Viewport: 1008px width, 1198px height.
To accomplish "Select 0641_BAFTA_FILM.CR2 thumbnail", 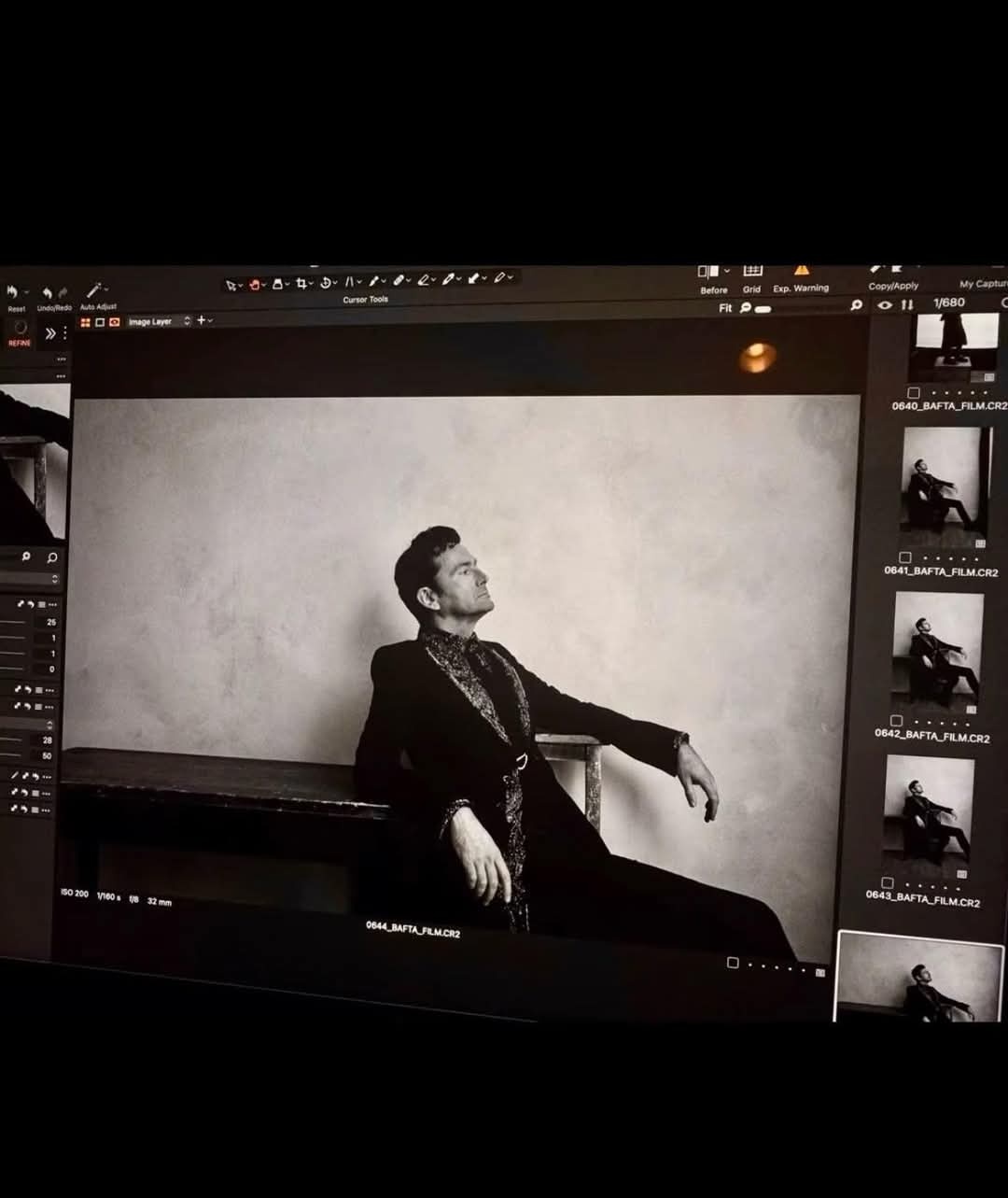I will click(x=946, y=487).
